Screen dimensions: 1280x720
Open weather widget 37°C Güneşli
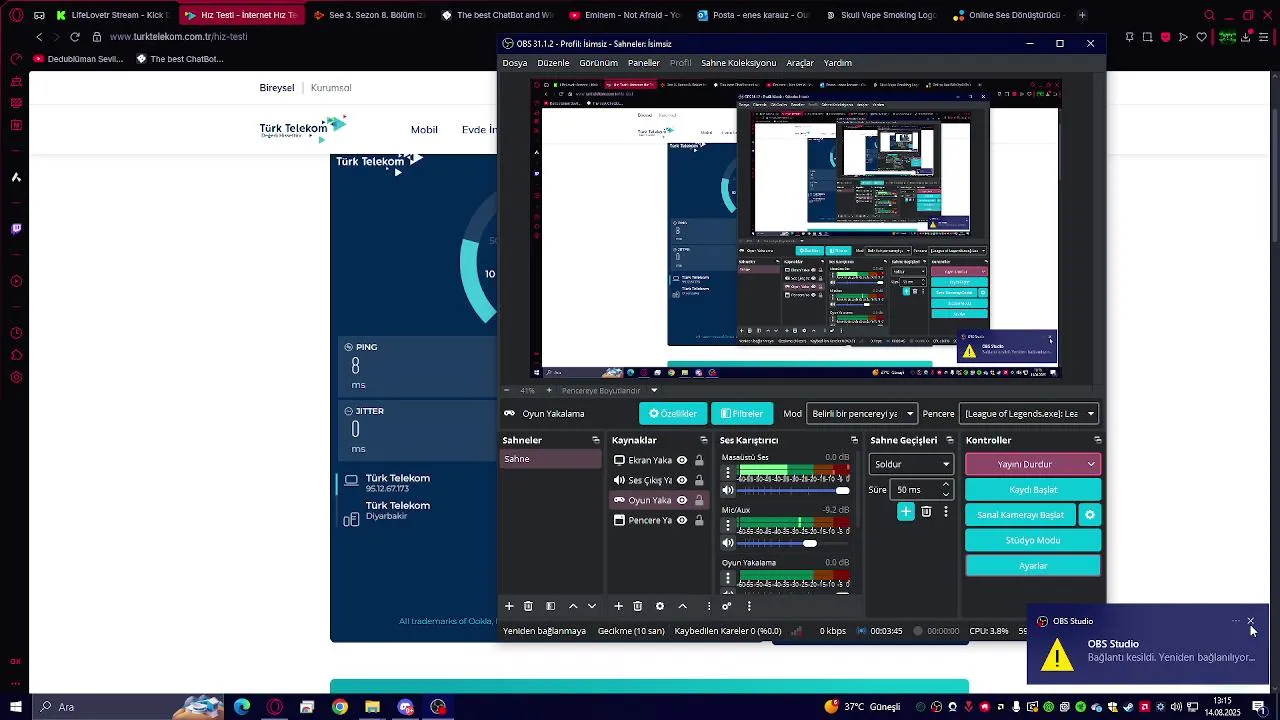coord(862,707)
